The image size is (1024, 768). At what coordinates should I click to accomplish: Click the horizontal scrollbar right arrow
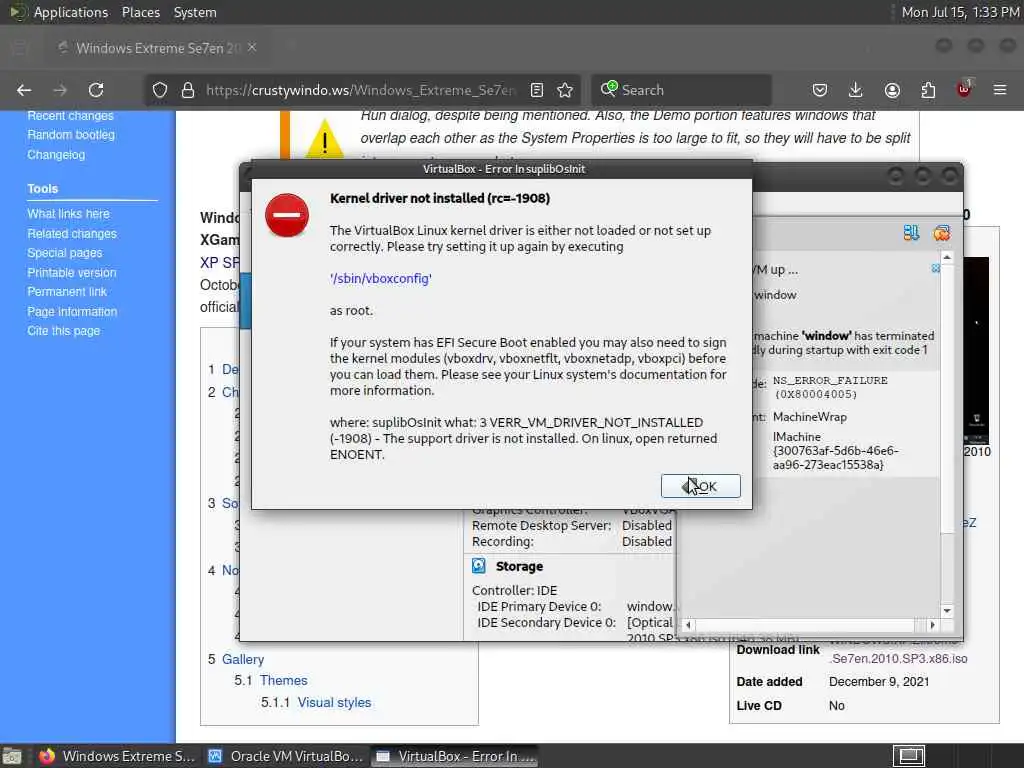pos(933,625)
